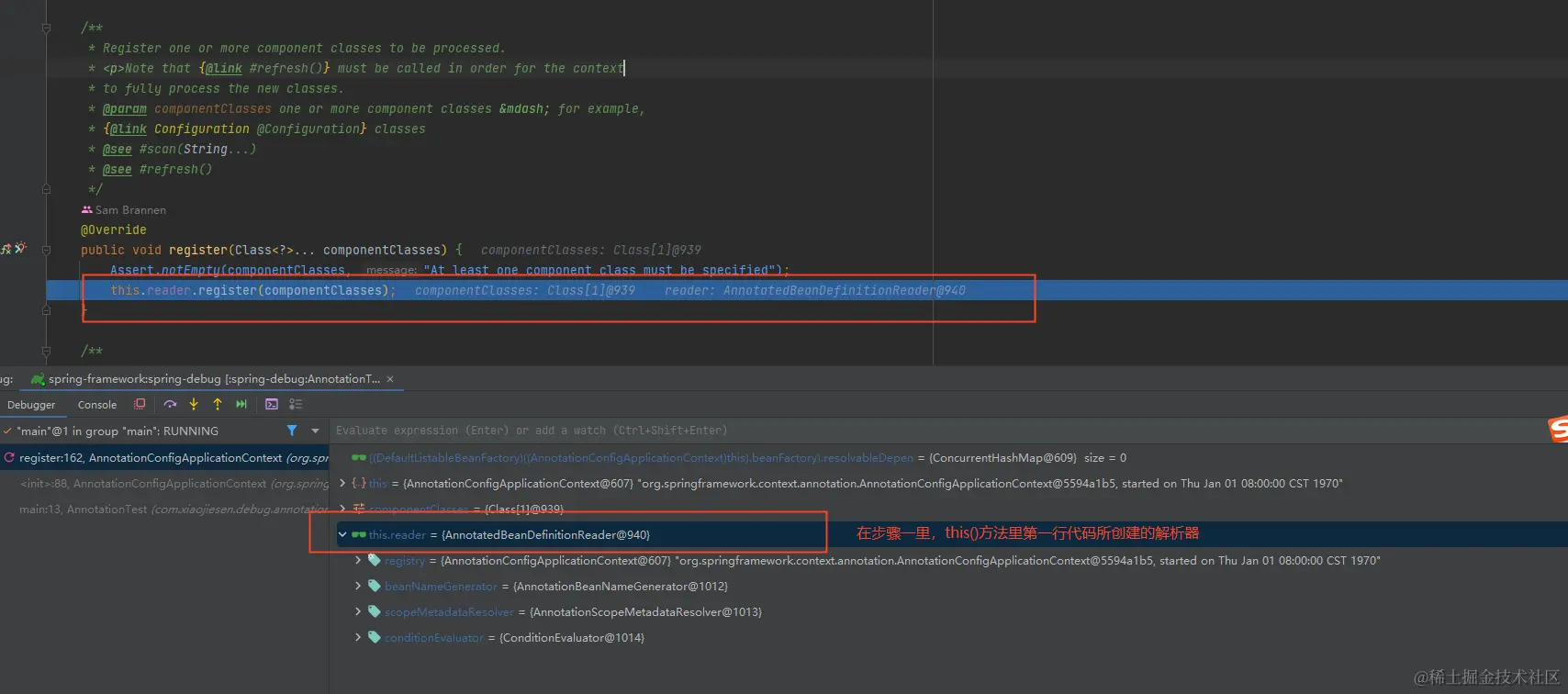
Task: Click the checkmark icon beside the main thread
Action: point(7,431)
